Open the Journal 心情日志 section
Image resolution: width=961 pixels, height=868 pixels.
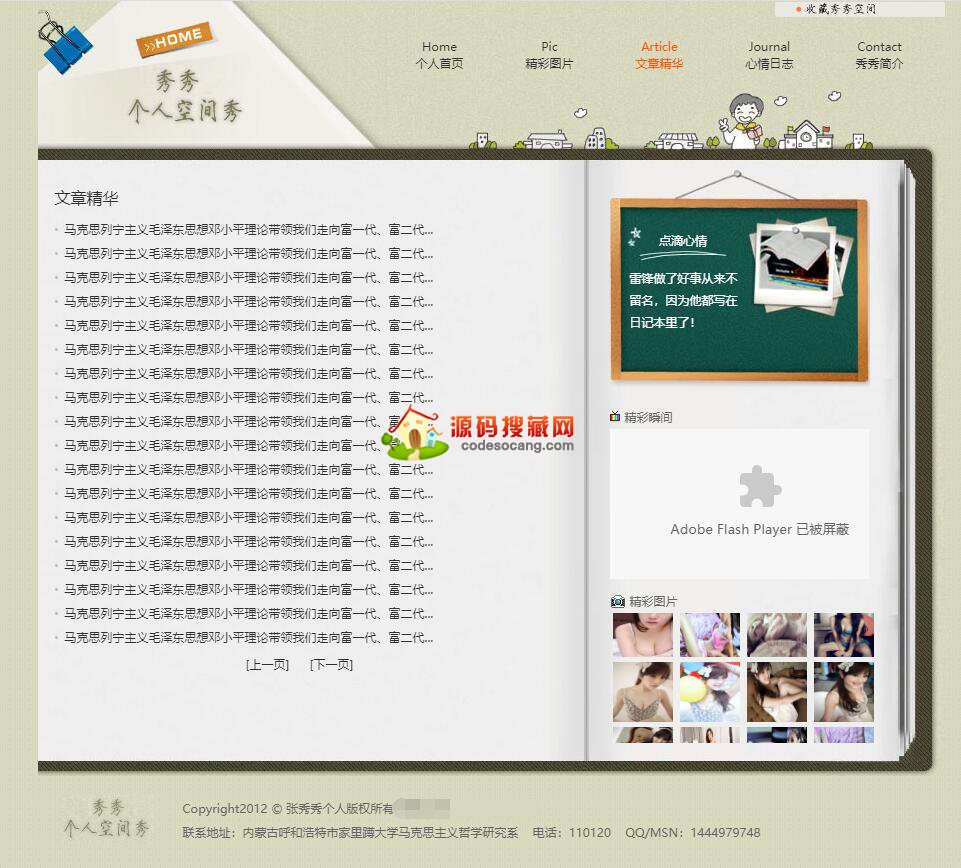pos(769,55)
